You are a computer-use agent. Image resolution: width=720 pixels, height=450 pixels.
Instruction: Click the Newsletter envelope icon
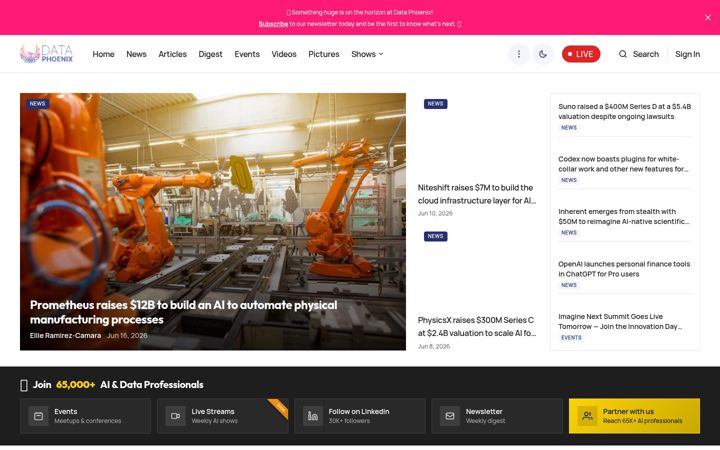[450, 416]
